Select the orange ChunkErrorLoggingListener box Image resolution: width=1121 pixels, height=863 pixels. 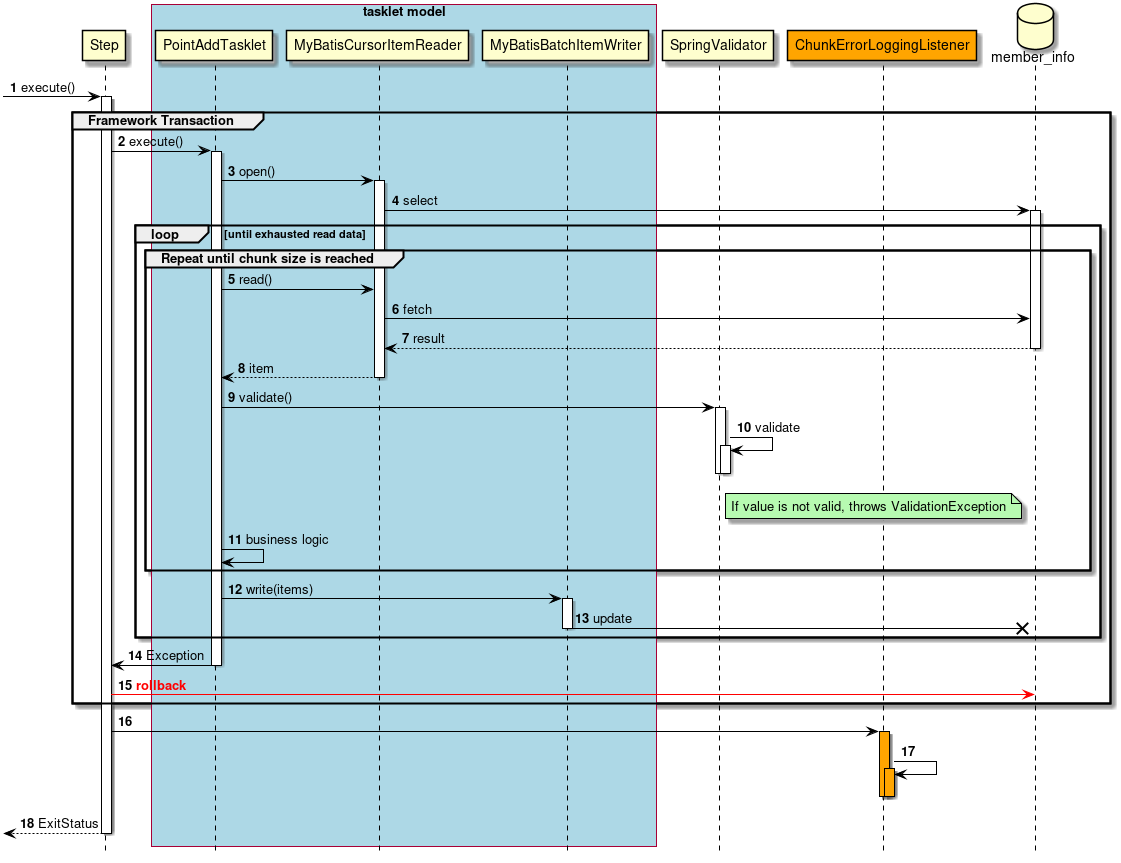coord(882,45)
